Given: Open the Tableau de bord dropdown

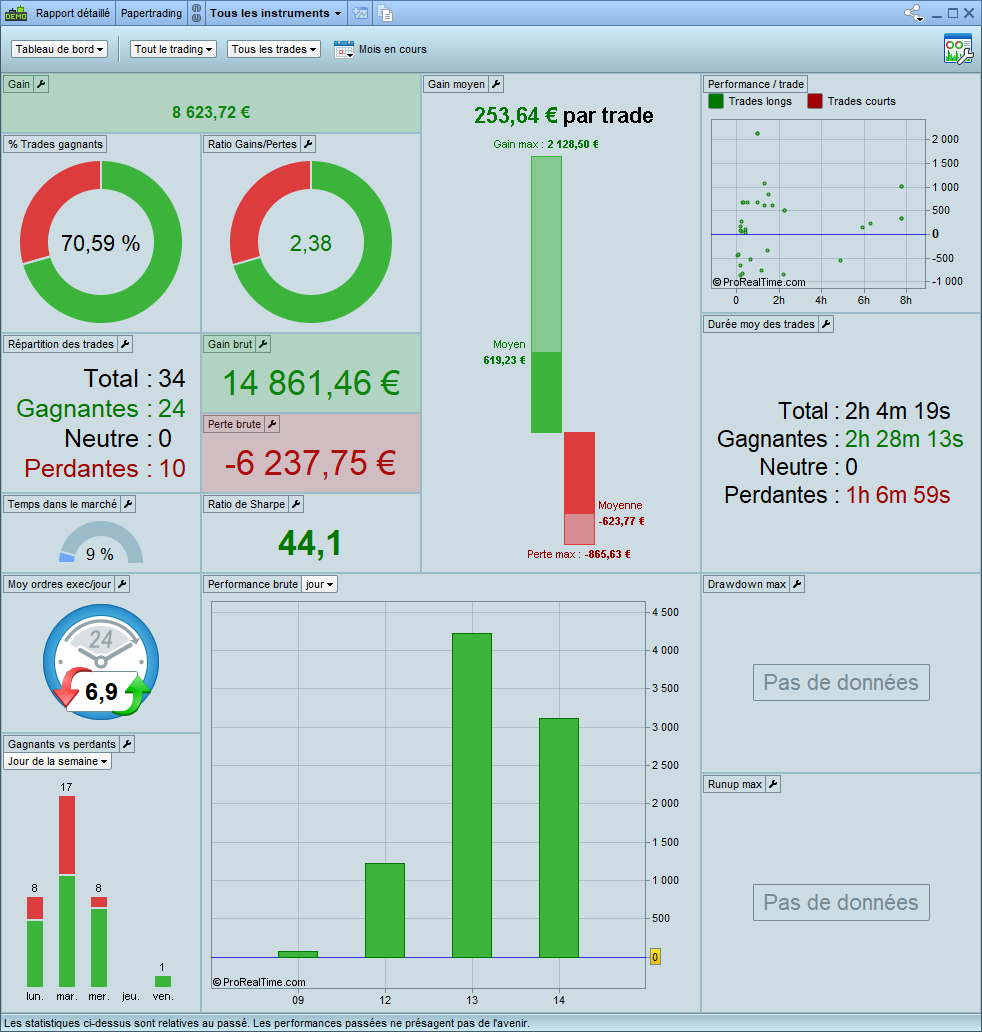Looking at the screenshot, I should (x=59, y=49).
